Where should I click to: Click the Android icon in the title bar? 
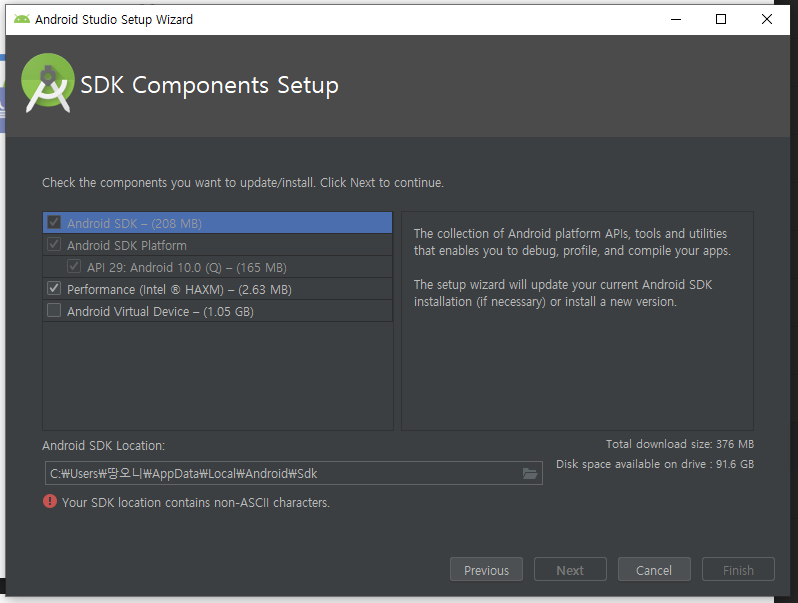[21, 19]
